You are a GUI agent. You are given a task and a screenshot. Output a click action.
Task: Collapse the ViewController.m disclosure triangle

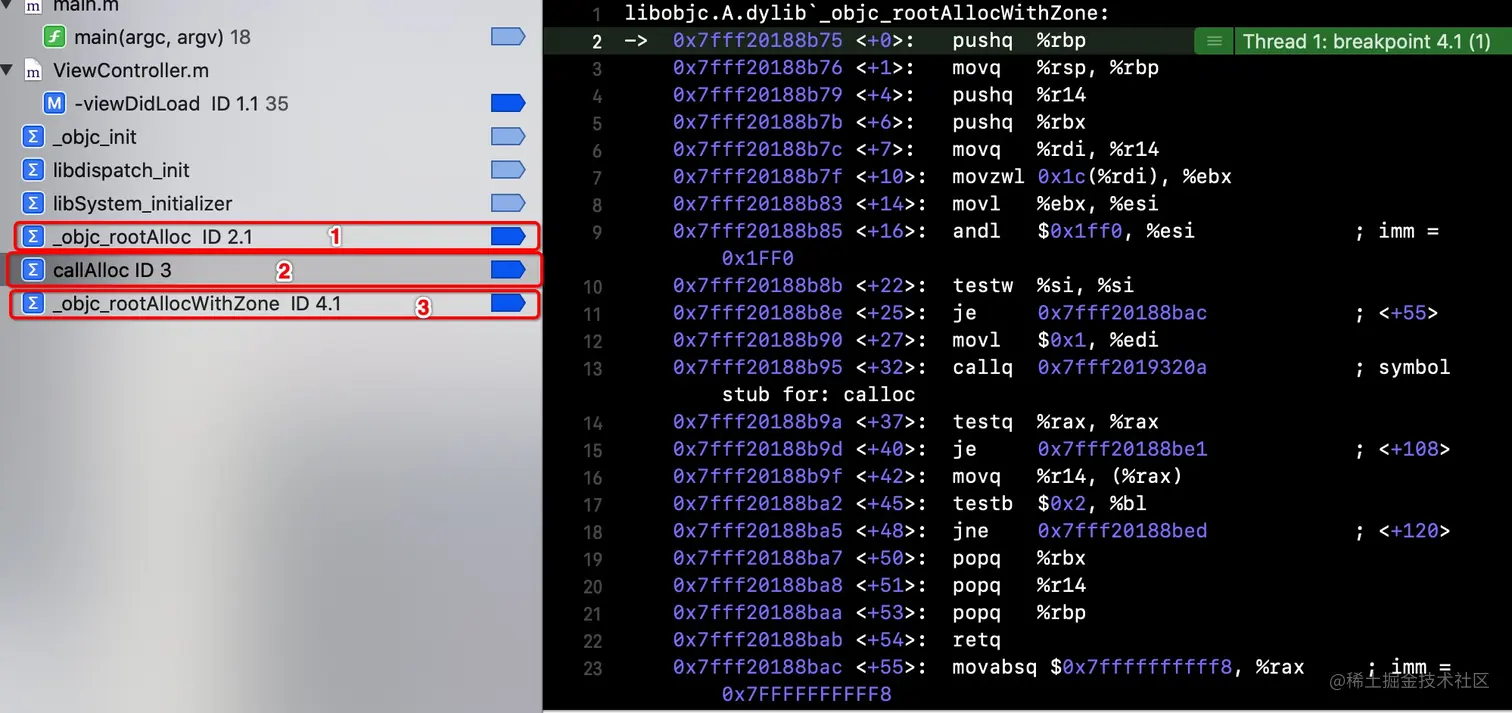coord(8,70)
